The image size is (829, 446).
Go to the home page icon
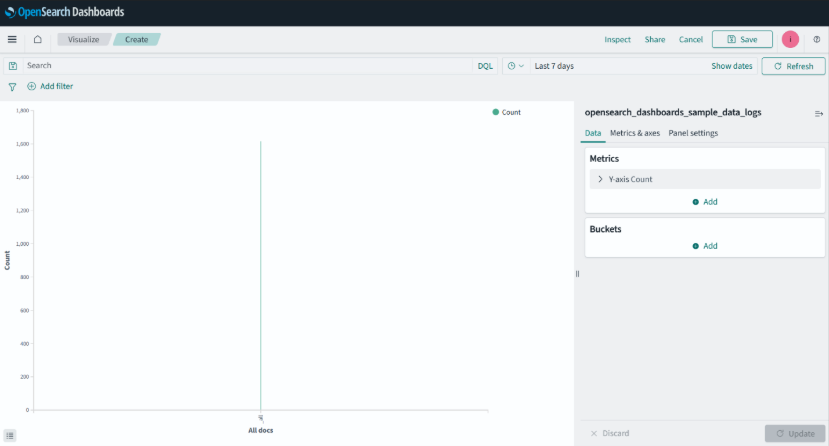38,40
